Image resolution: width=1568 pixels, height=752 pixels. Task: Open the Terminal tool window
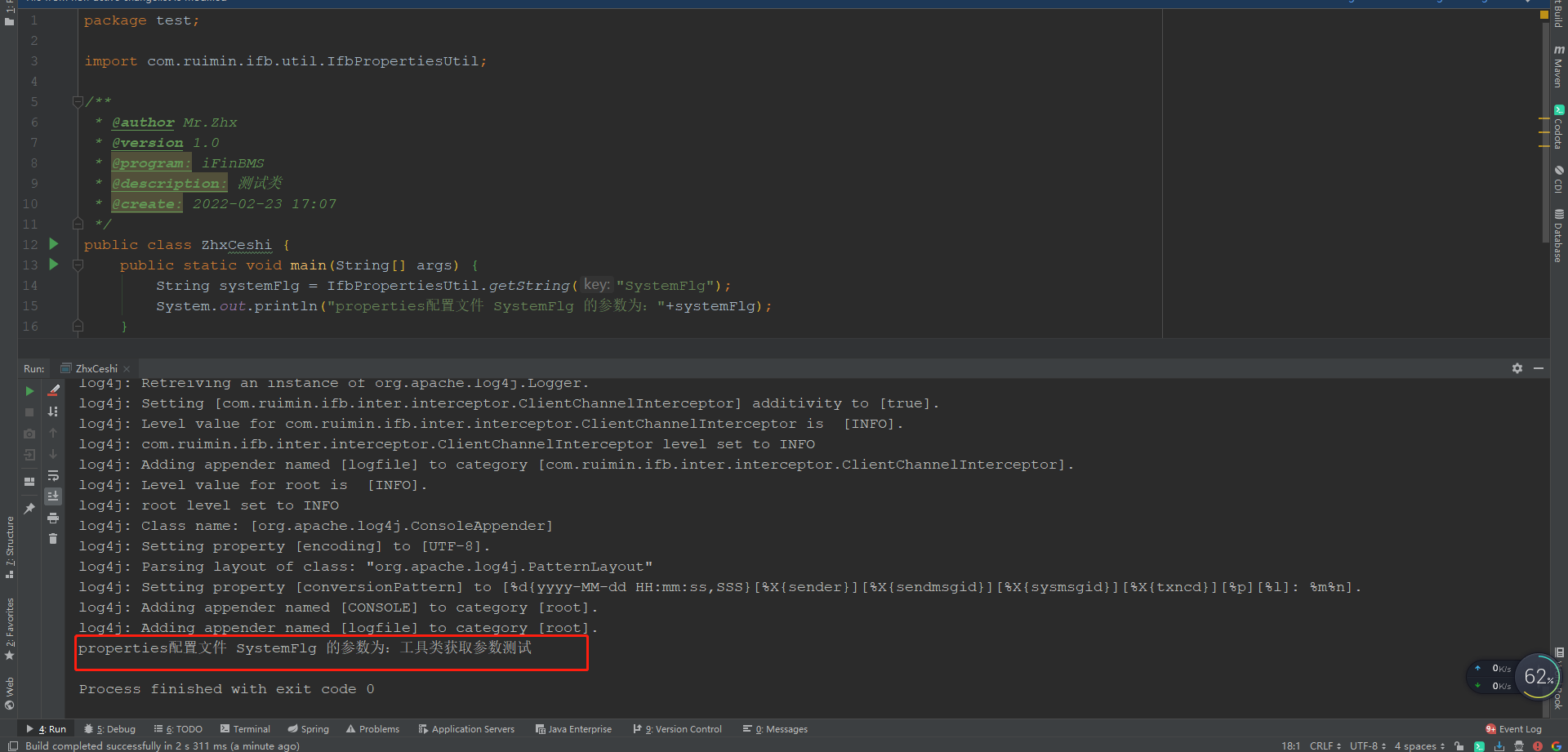coord(245,729)
